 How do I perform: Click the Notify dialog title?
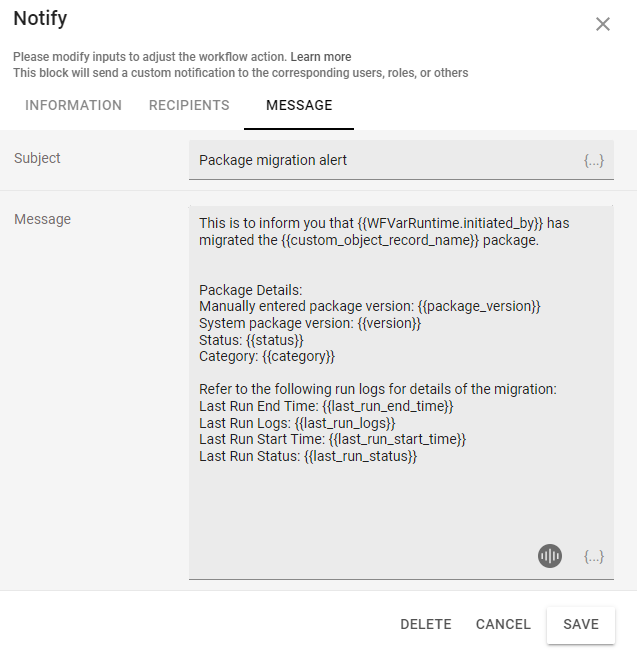pos(41,18)
